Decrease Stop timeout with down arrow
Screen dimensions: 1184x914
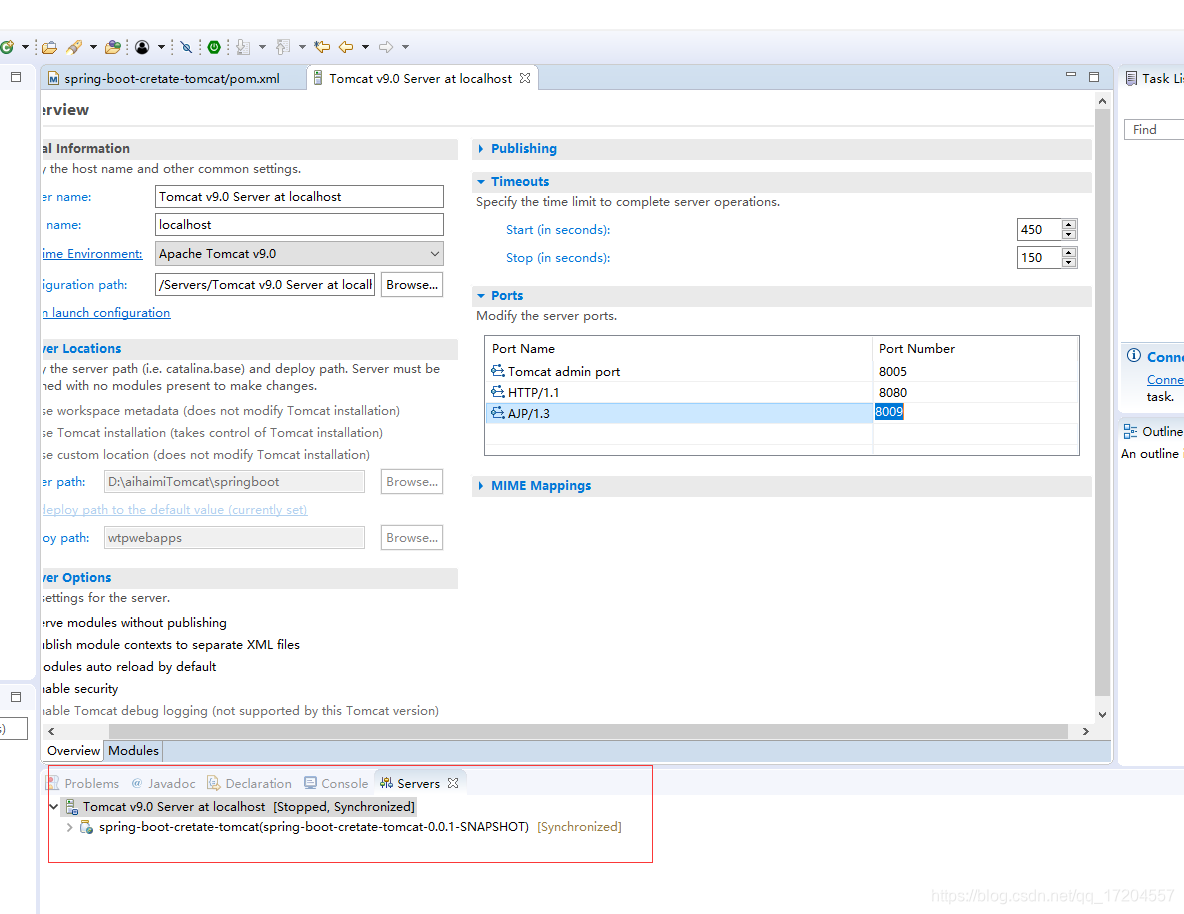click(1068, 262)
